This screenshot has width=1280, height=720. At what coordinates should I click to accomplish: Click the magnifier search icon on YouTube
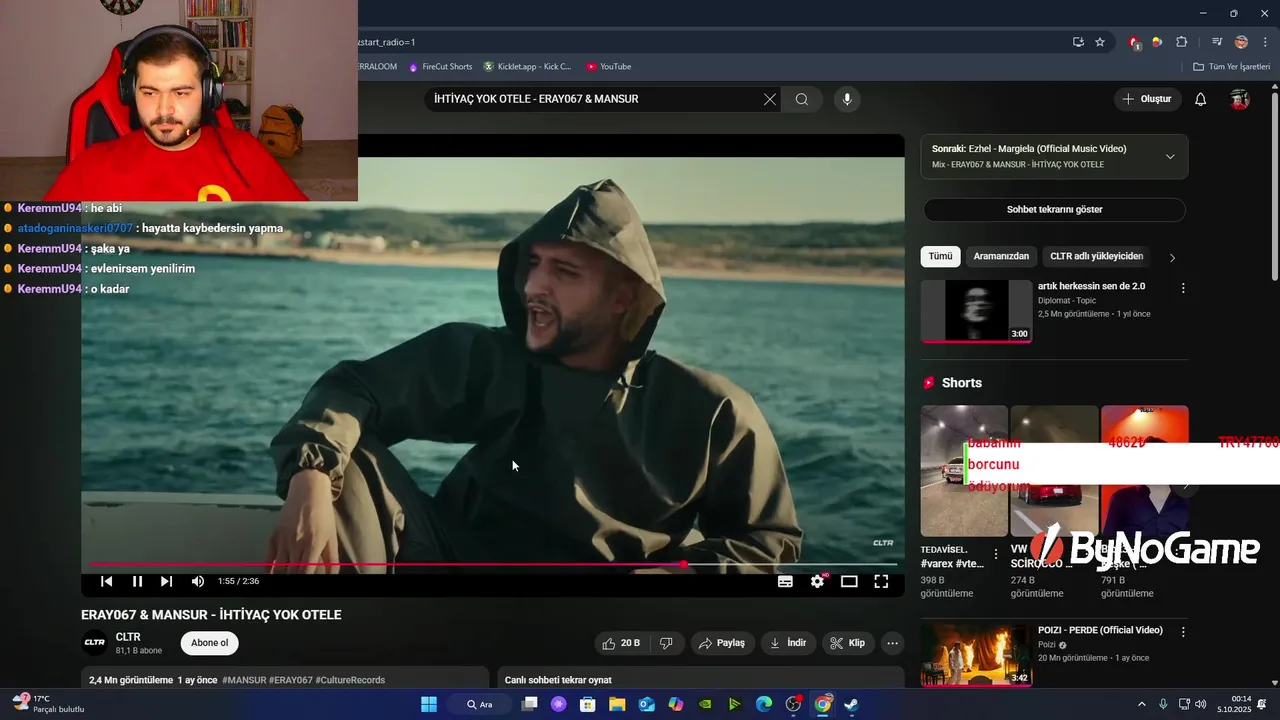(802, 99)
